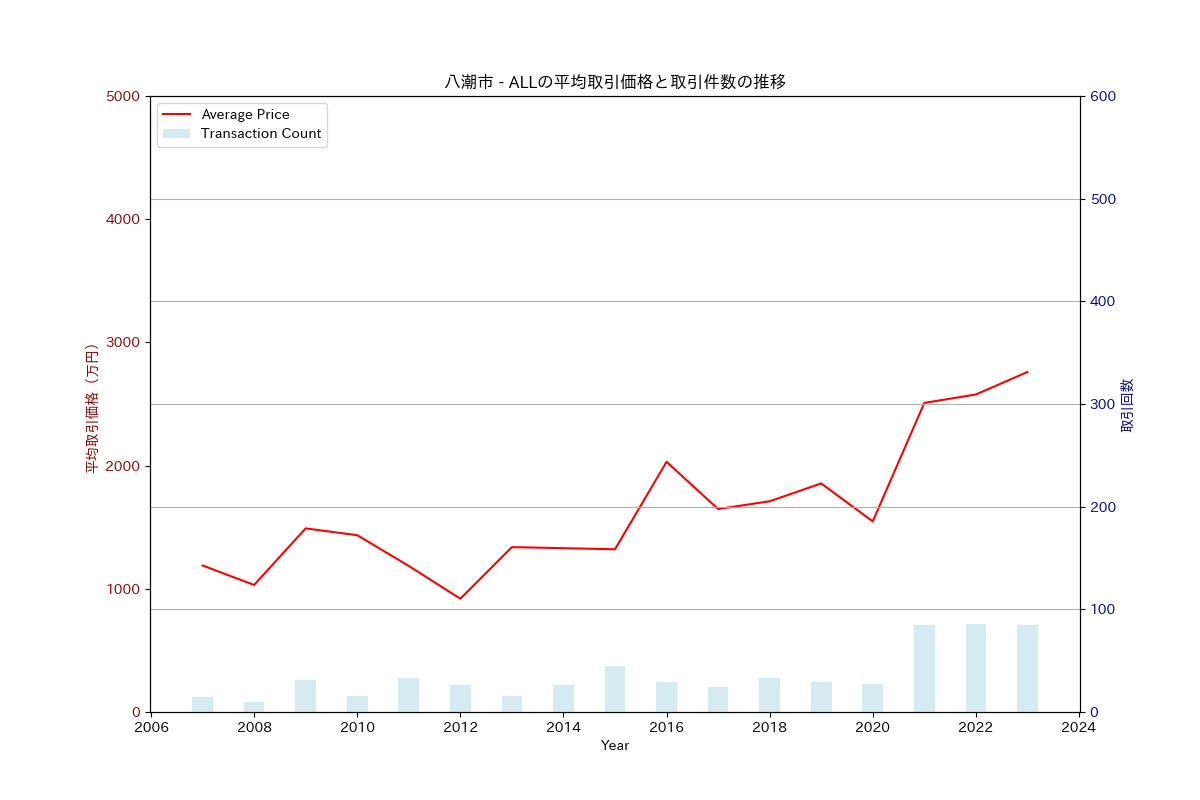Click the 2023 endpoint of the price line

(1027, 372)
